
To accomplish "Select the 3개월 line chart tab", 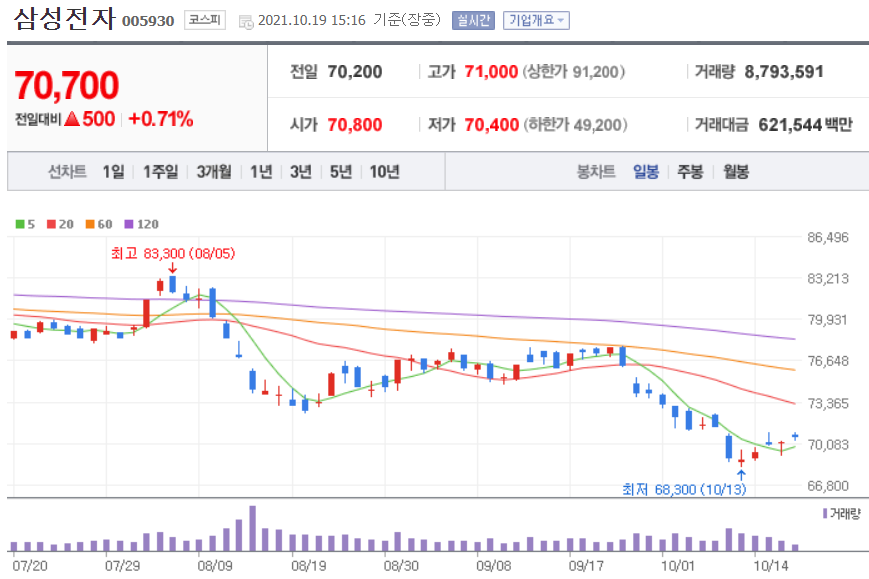I will pyautogui.click(x=214, y=172).
